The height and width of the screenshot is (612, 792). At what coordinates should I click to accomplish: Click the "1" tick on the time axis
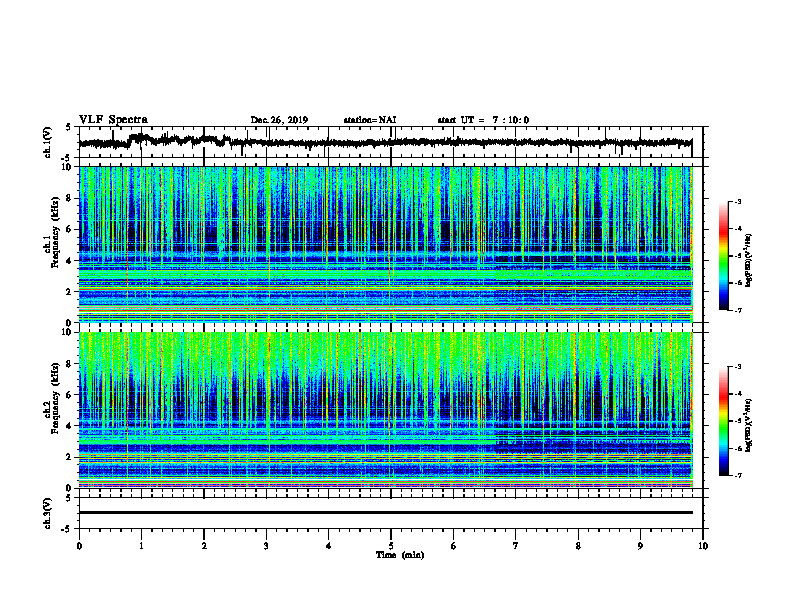[x=141, y=546]
